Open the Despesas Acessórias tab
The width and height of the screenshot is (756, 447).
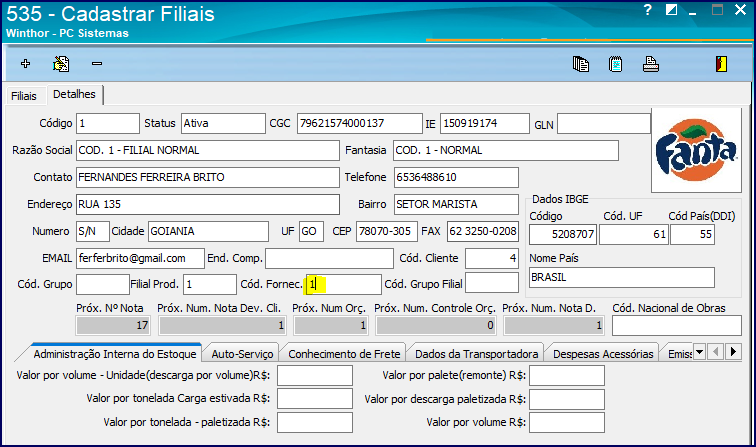click(x=603, y=354)
